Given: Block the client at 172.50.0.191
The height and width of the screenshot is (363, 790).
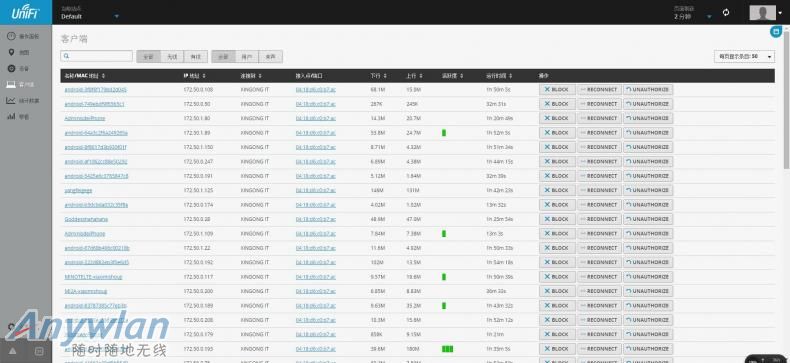Looking at the screenshot, I should coord(557,176).
